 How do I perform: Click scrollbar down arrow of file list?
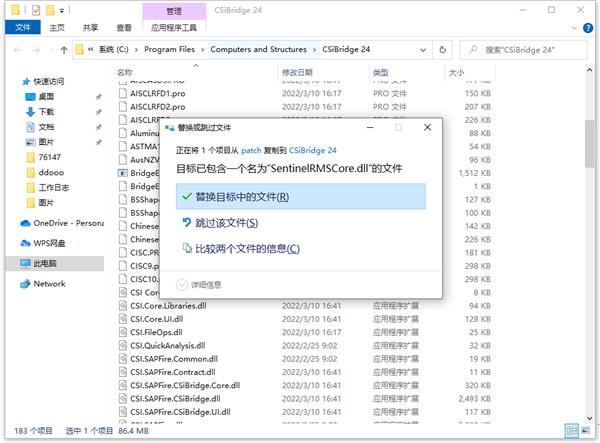pyautogui.click(x=590, y=418)
